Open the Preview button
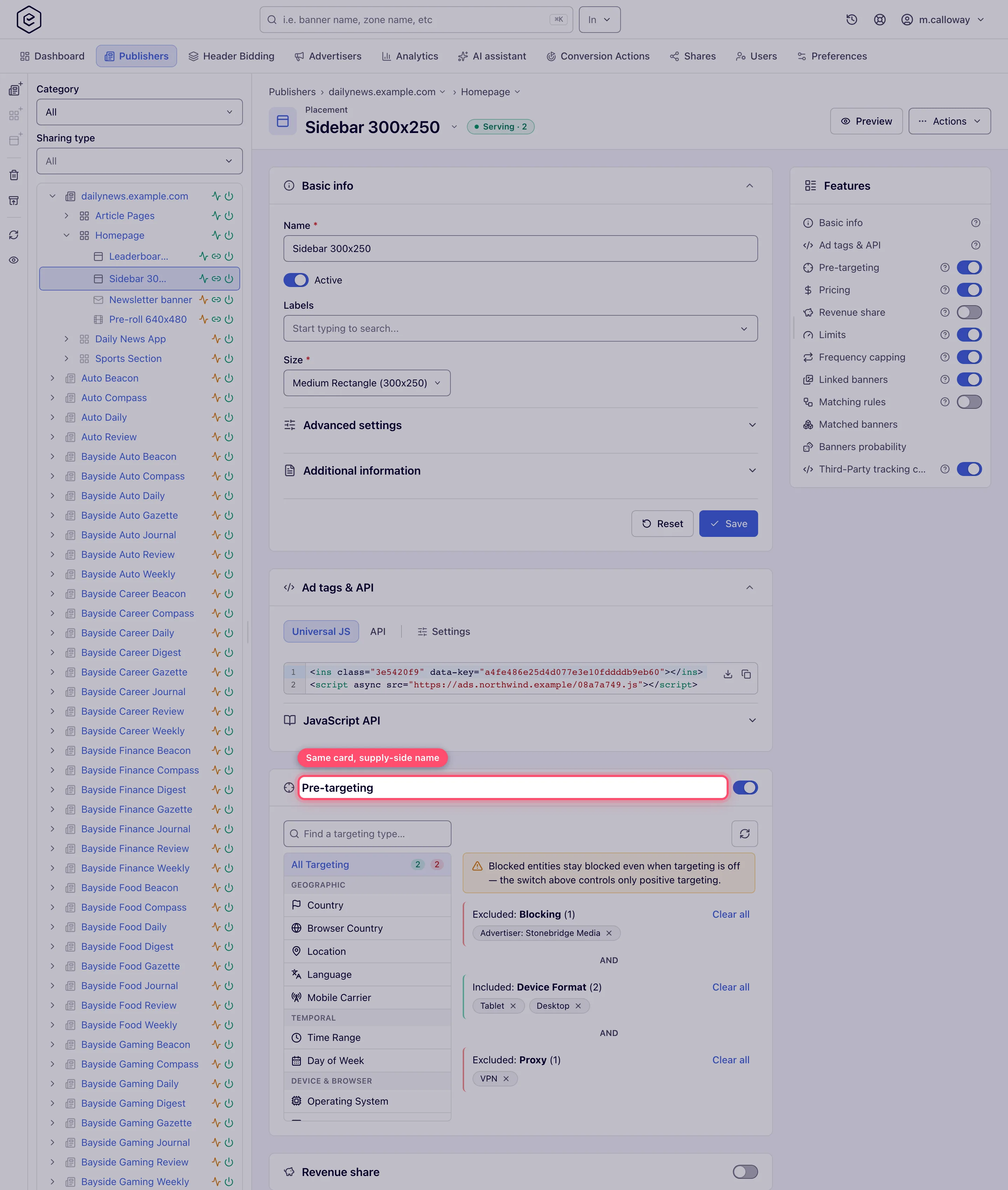Viewport: 1008px width, 1190px height. point(866,121)
